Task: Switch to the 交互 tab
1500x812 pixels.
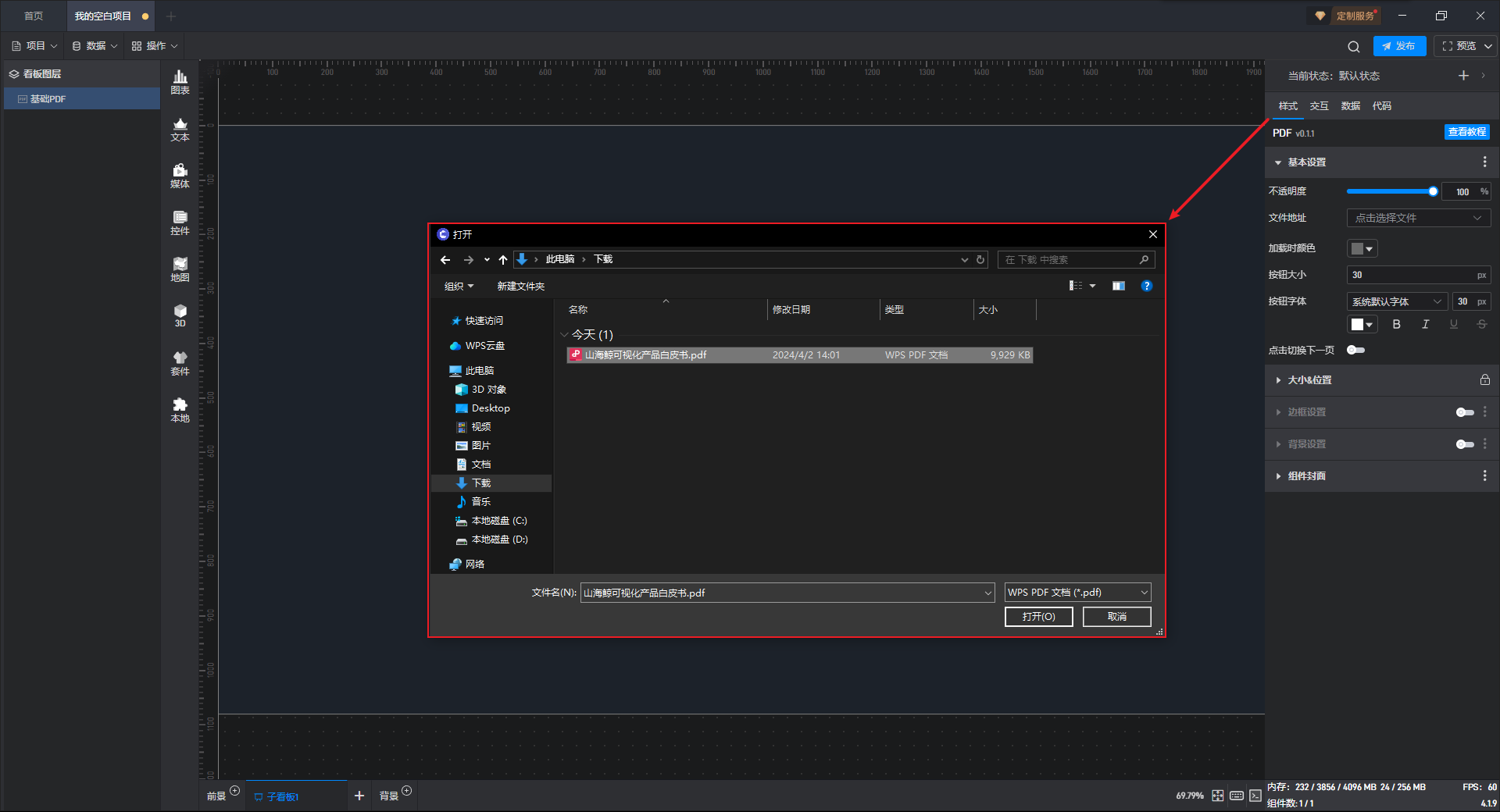Action: pyautogui.click(x=1319, y=106)
